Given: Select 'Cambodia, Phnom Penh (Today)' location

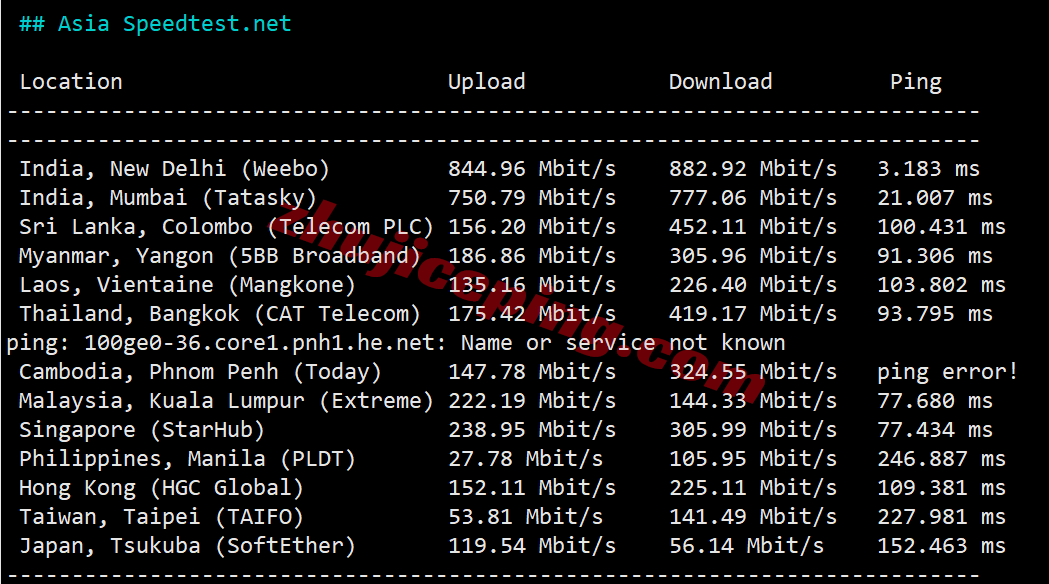Looking at the screenshot, I should pos(201,372).
